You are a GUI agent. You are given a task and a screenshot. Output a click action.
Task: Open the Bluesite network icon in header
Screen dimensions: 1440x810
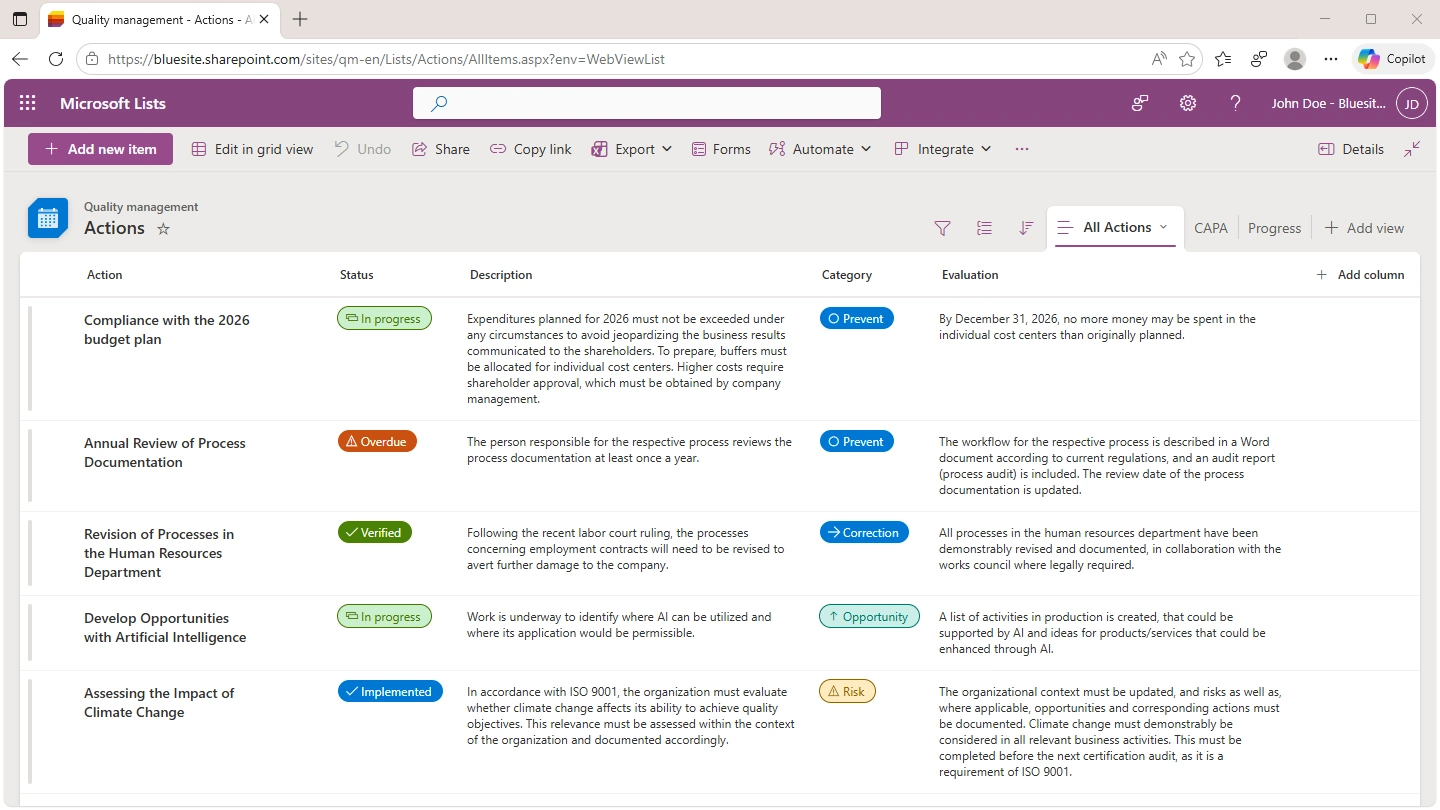pyautogui.click(x=1139, y=103)
